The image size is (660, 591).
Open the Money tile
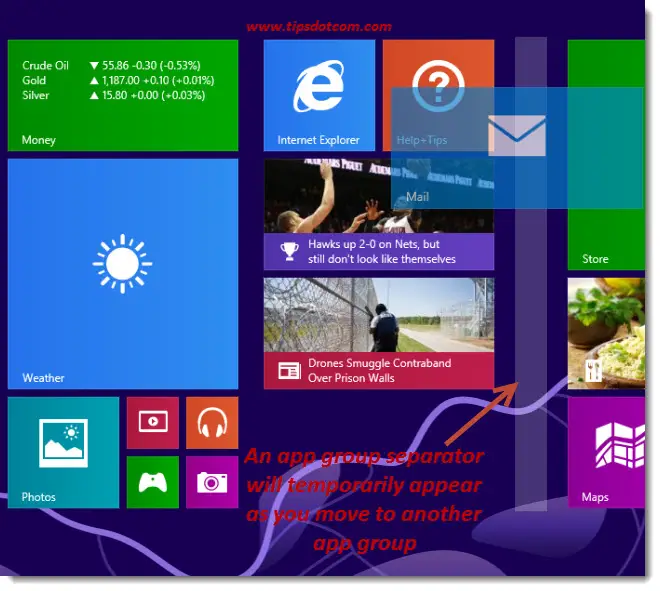click(x=123, y=95)
